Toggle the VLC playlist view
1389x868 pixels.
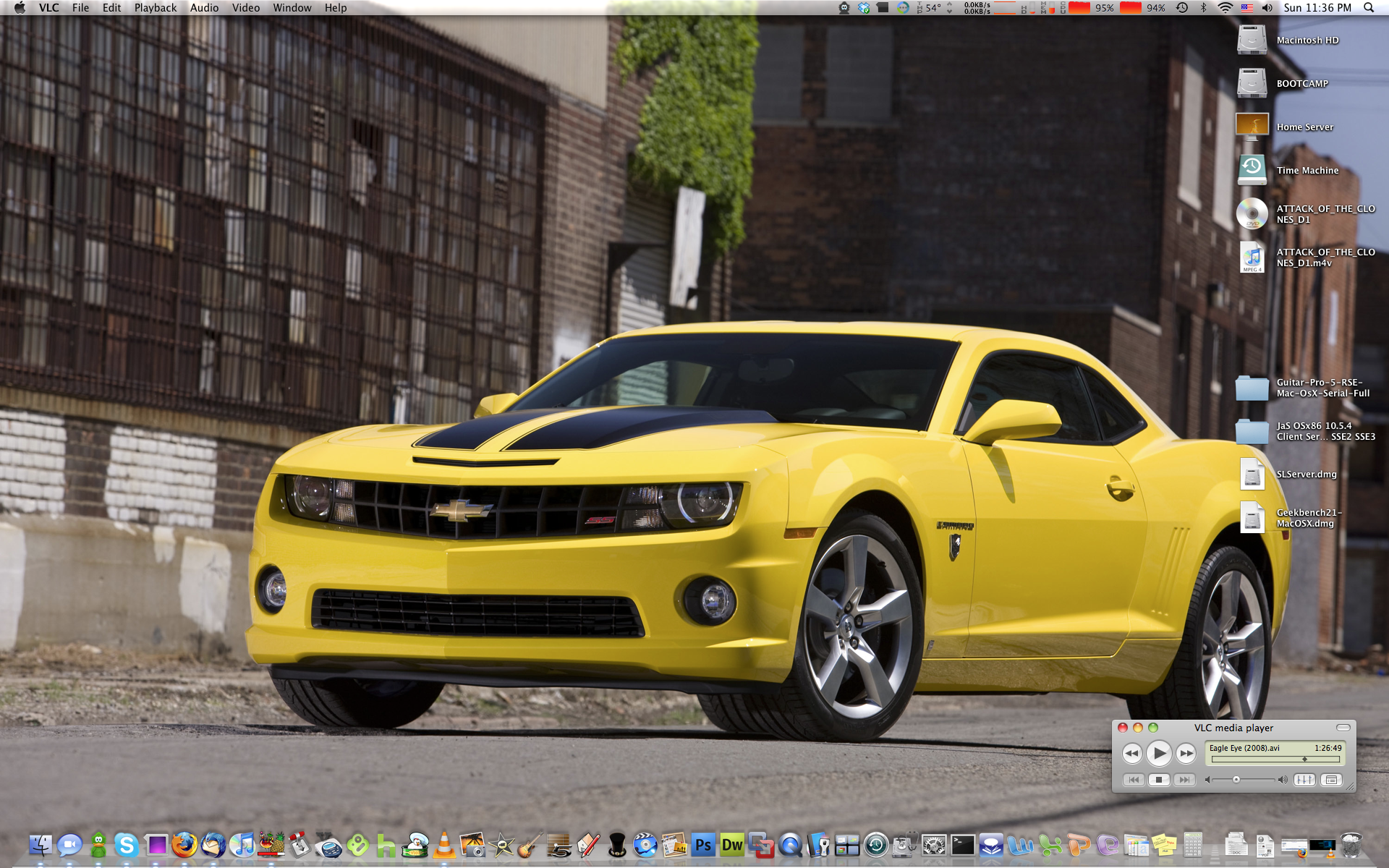pos(1331,780)
